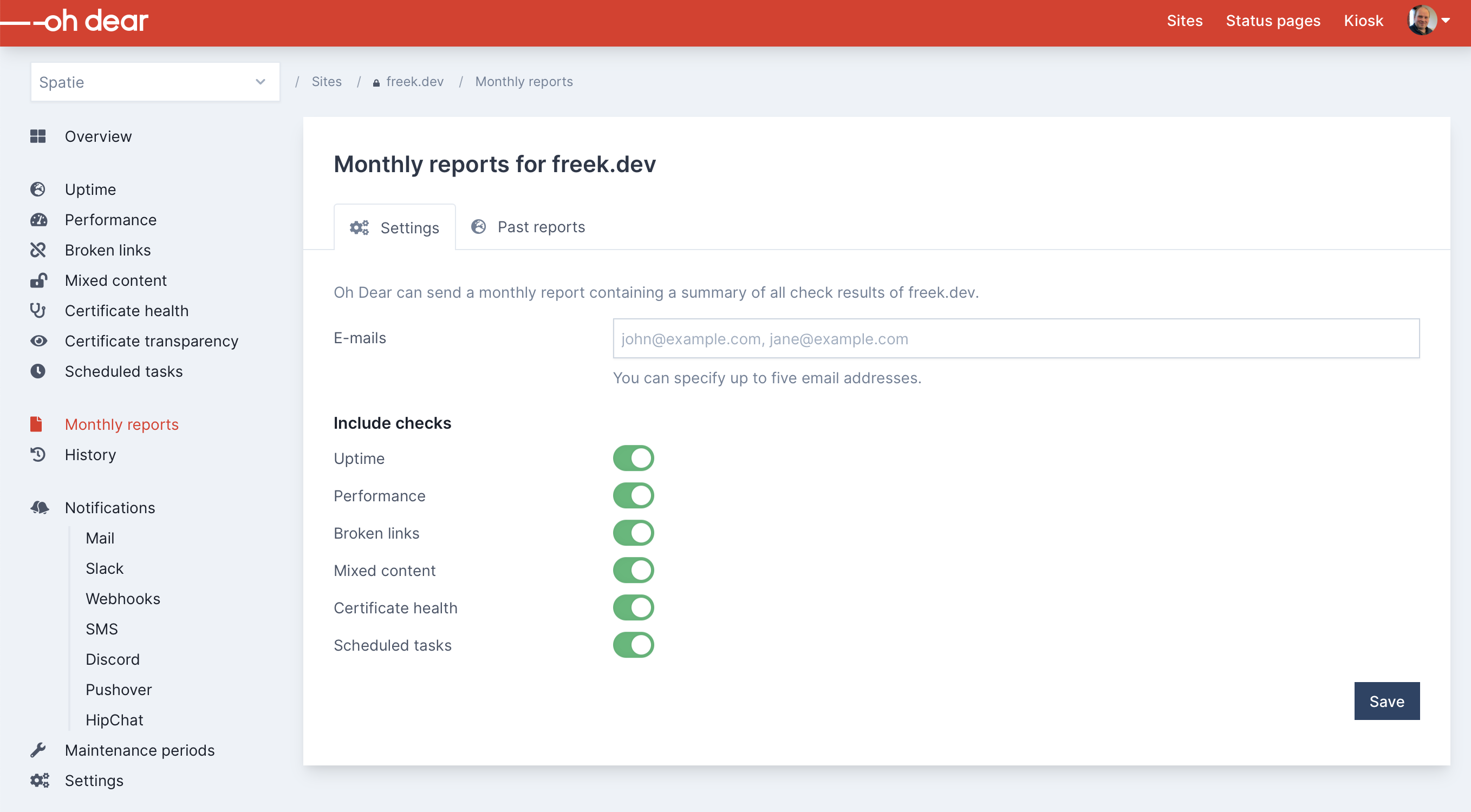Open Slack notification settings
The image size is (1471, 812).
coord(105,568)
